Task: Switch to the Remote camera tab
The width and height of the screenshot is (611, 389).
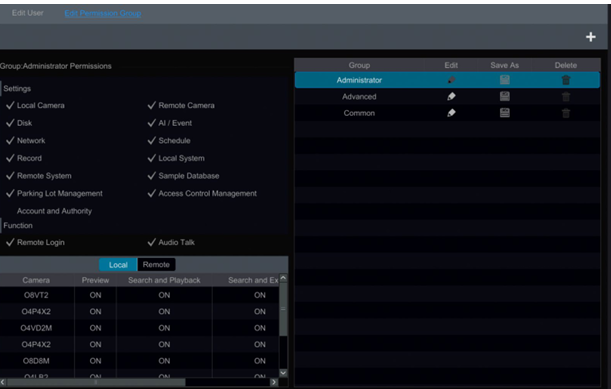Action: point(156,265)
